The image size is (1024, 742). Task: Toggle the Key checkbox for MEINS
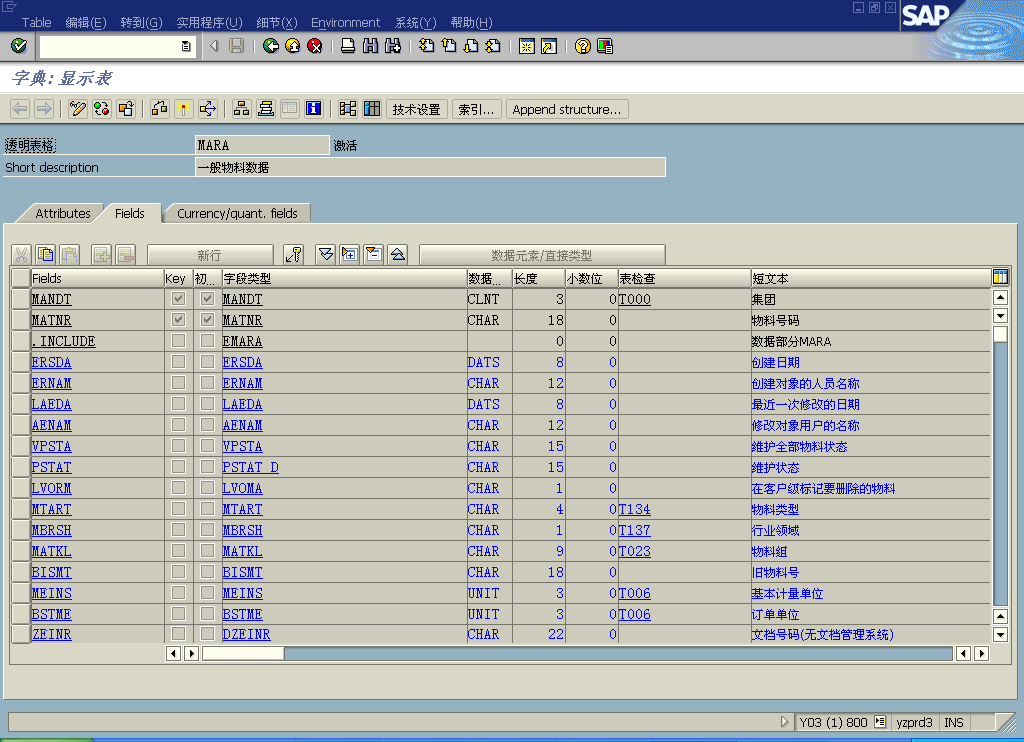pyautogui.click(x=178, y=592)
